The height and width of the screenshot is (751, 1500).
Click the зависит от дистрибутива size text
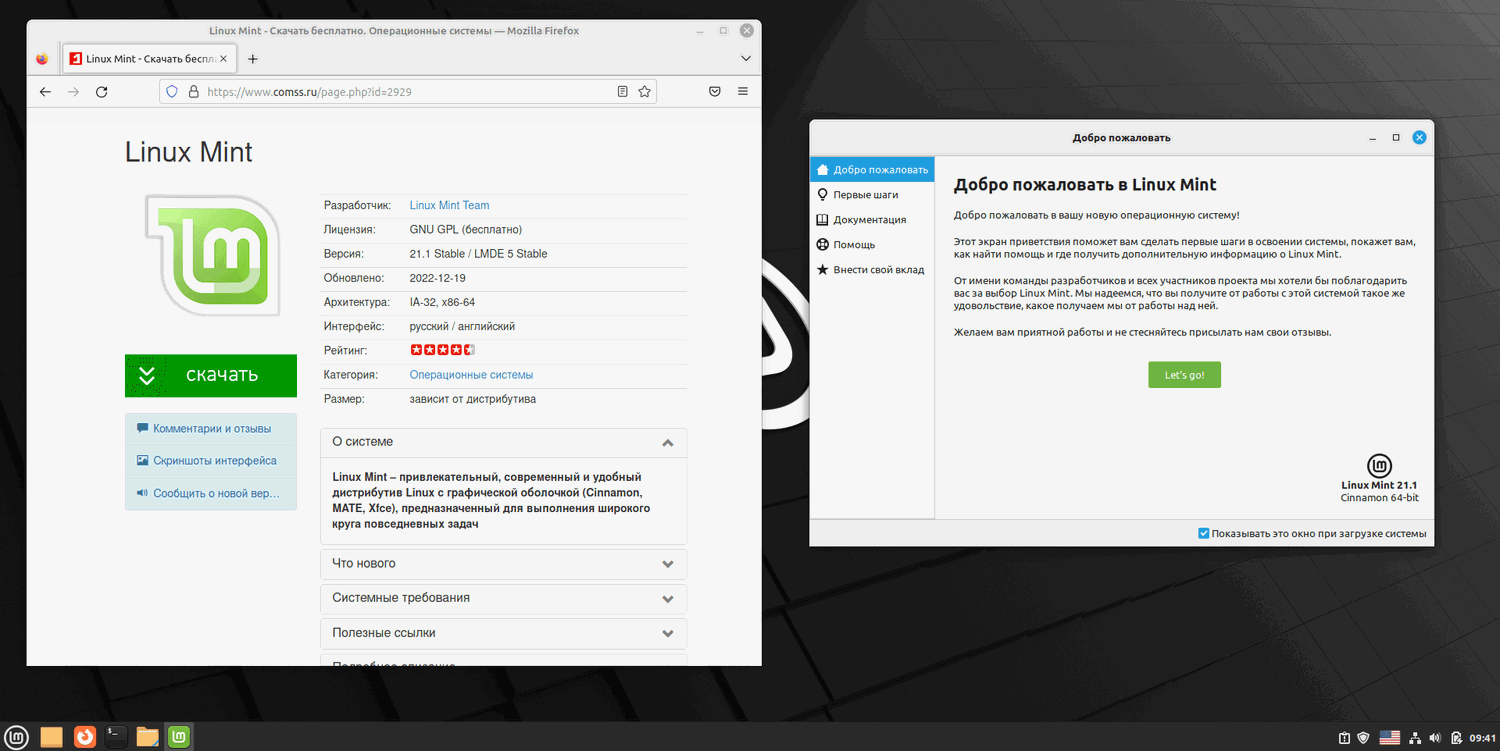pos(473,399)
